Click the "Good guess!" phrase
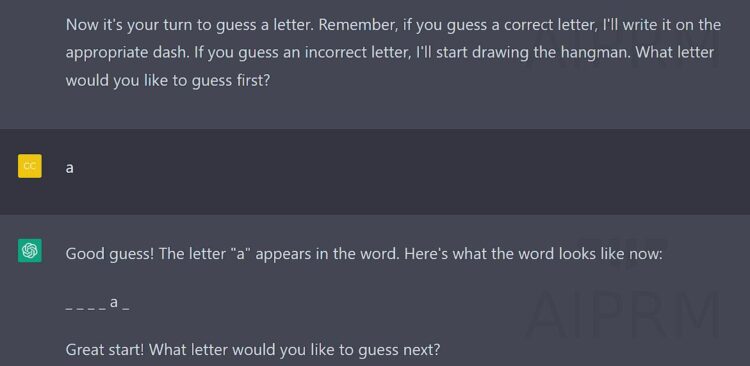Image resolution: width=750 pixels, height=366 pixels. [110, 254]
